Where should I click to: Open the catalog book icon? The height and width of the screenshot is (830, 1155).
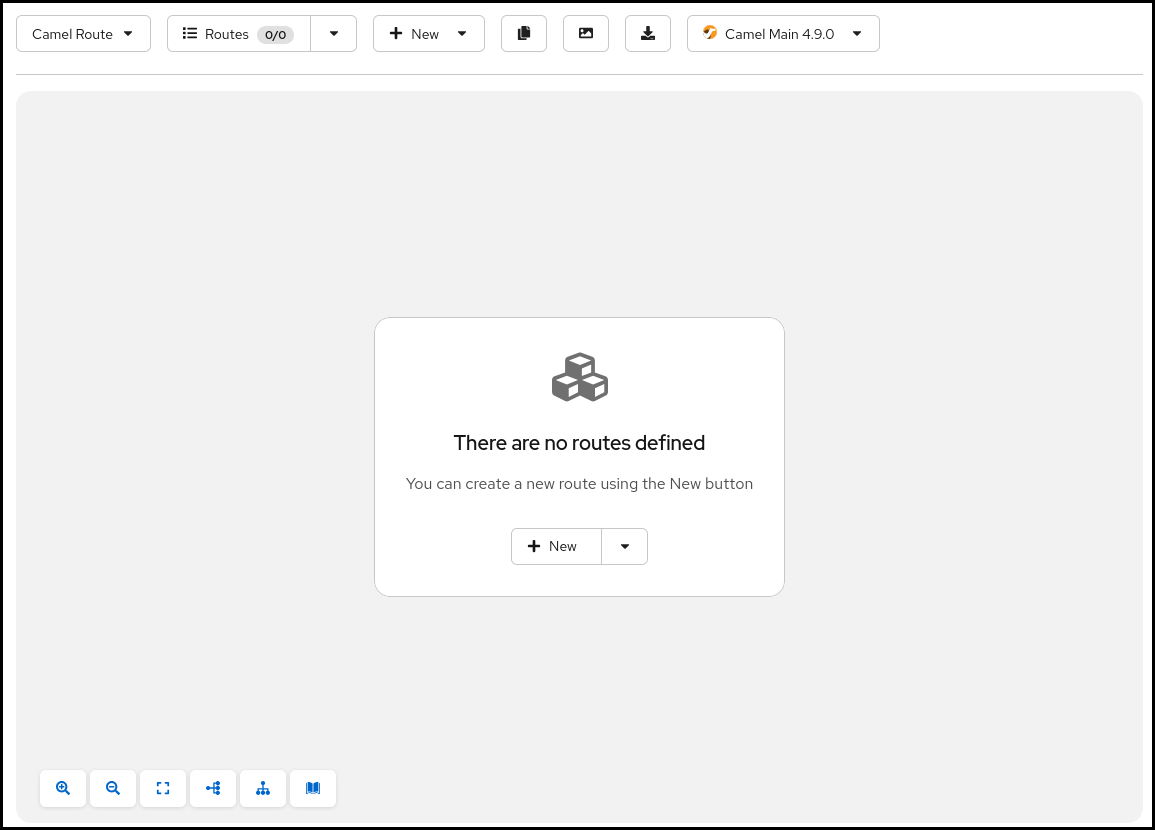pyautogui.click(x=313, y=788)
